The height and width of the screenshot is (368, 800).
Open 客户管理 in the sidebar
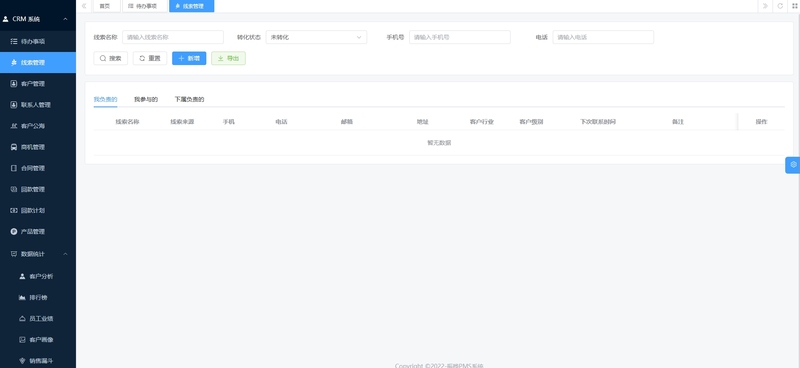click(38, 84)
